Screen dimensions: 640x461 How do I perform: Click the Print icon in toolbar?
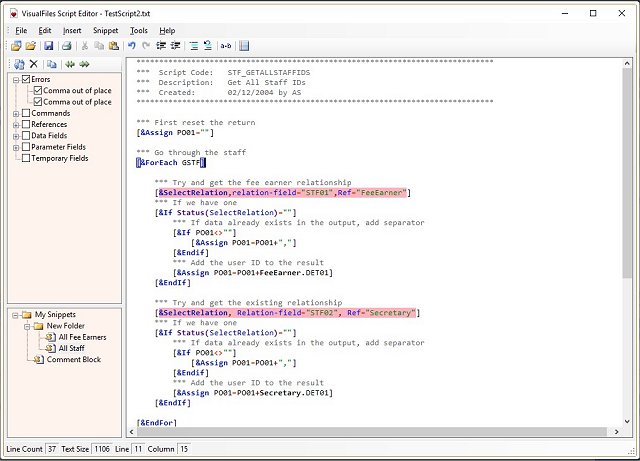coord(66,46)
